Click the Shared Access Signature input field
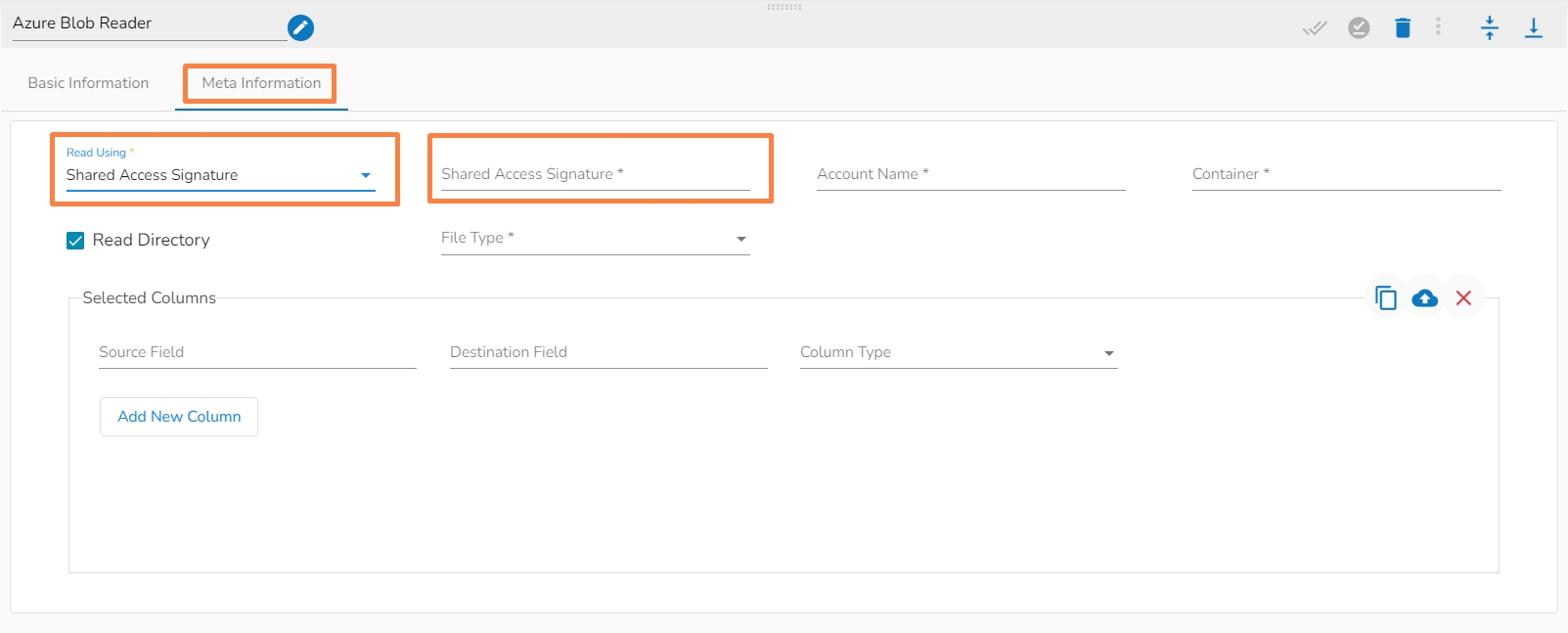This screenshot has height=633, width=1568. coord(595,174)
